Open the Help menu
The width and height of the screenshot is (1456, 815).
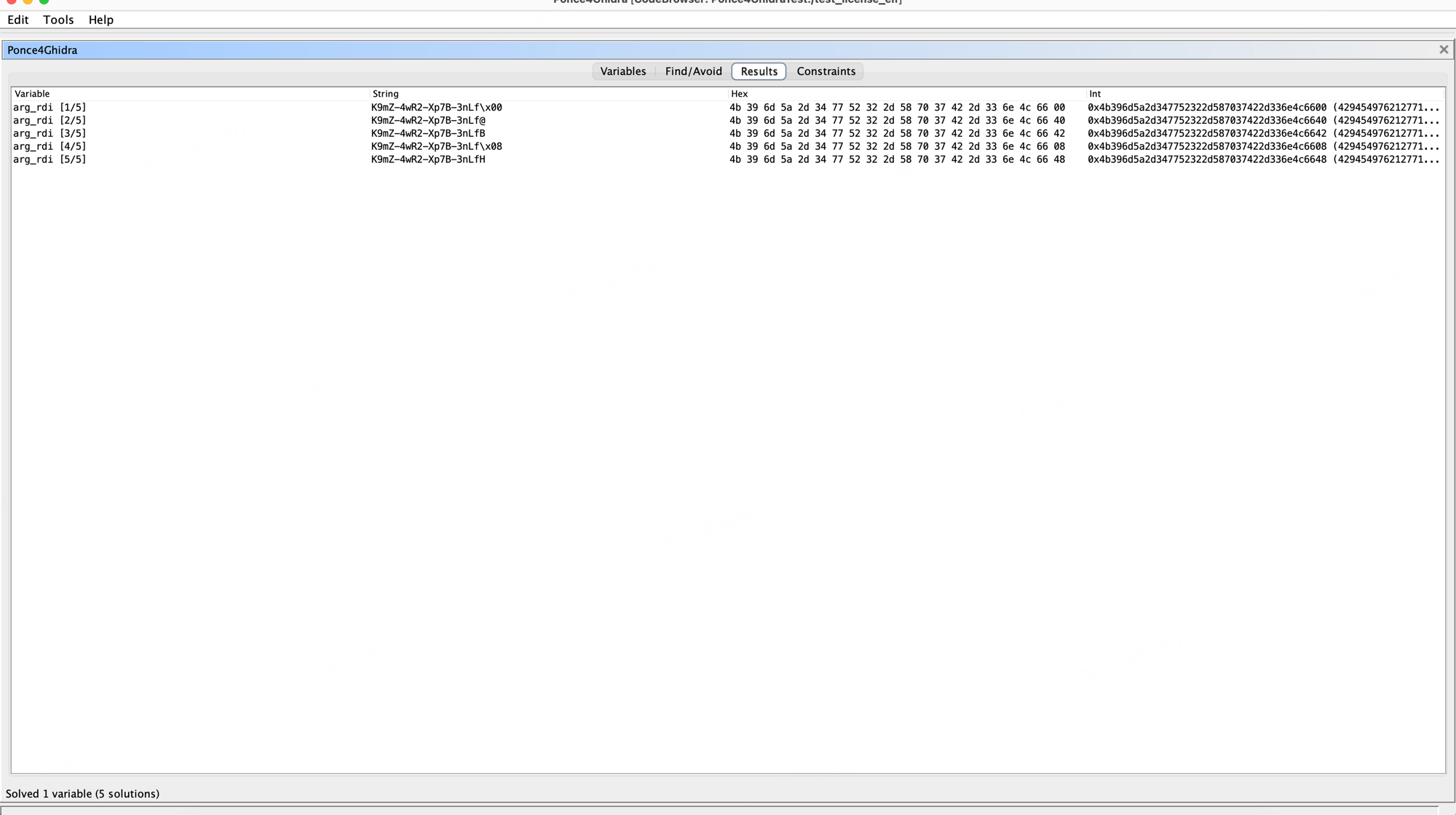click(x=101, y=20)
